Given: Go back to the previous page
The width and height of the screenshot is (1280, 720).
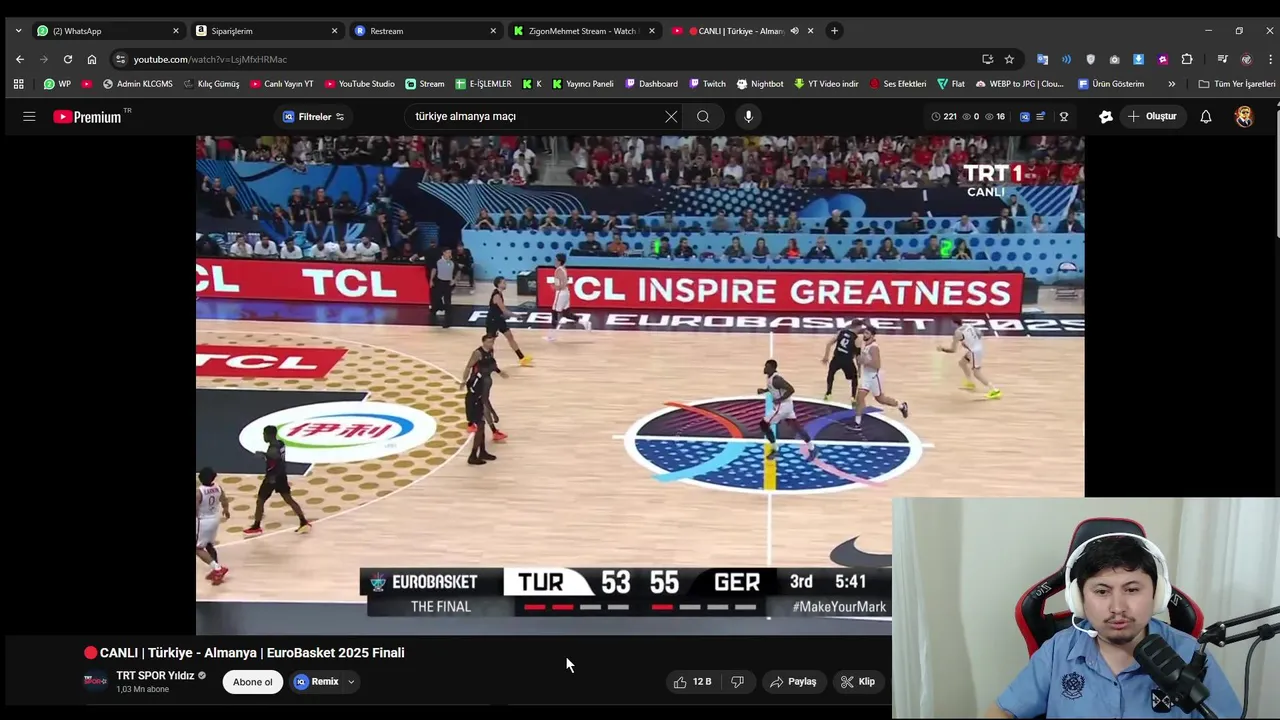Looking at the screenshot, I should [20, 59].
